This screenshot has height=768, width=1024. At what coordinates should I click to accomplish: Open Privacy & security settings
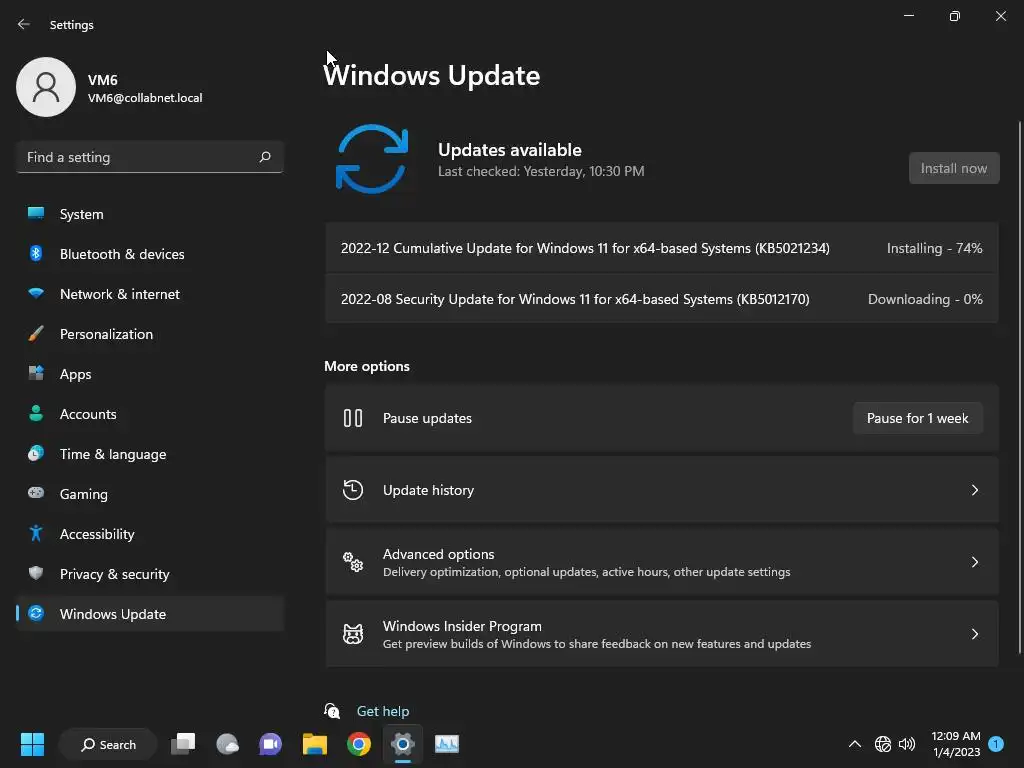tap(150, 573)
